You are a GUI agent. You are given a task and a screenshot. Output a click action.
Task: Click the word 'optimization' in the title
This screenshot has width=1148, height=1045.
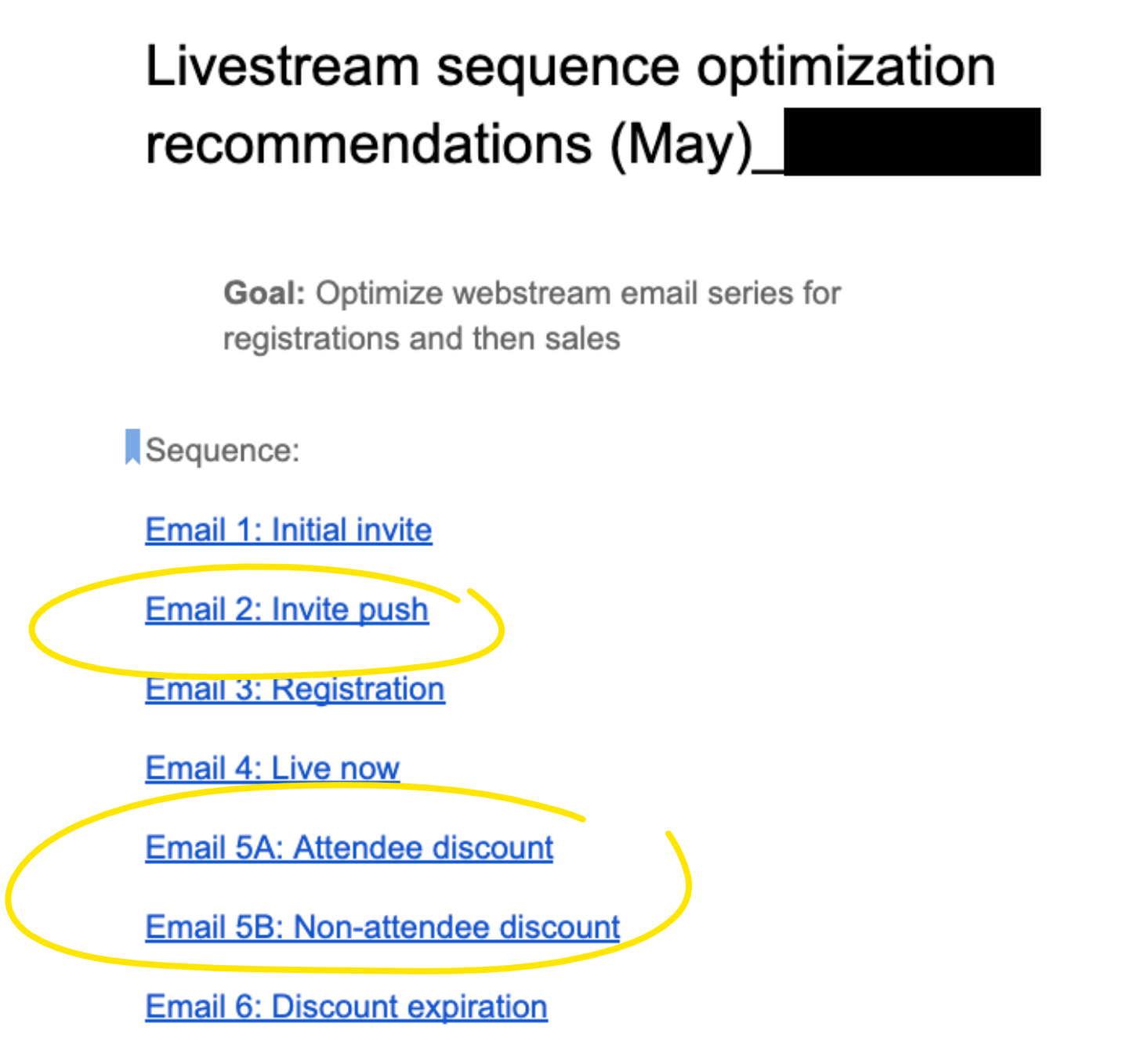(846, 68)
